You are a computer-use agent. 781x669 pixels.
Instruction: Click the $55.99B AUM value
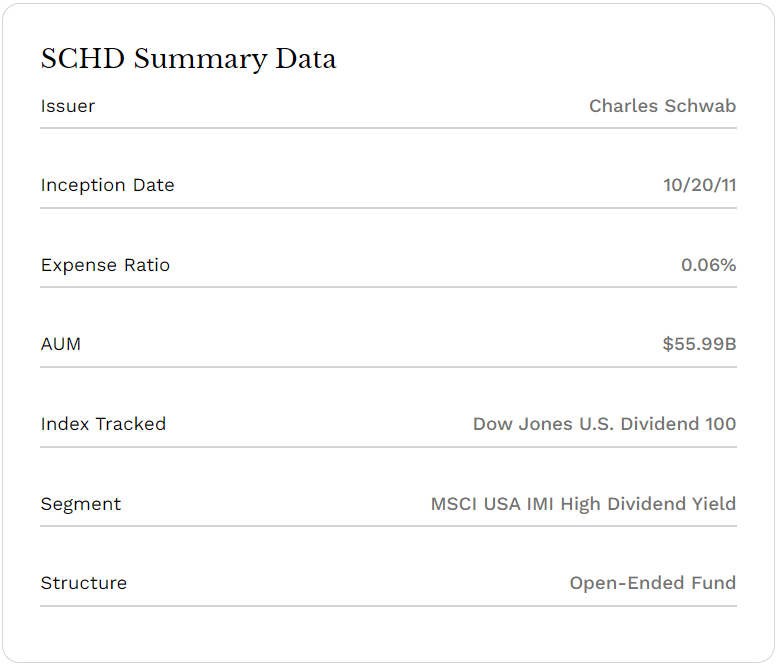pyautogui.click(x=699, y=344)
